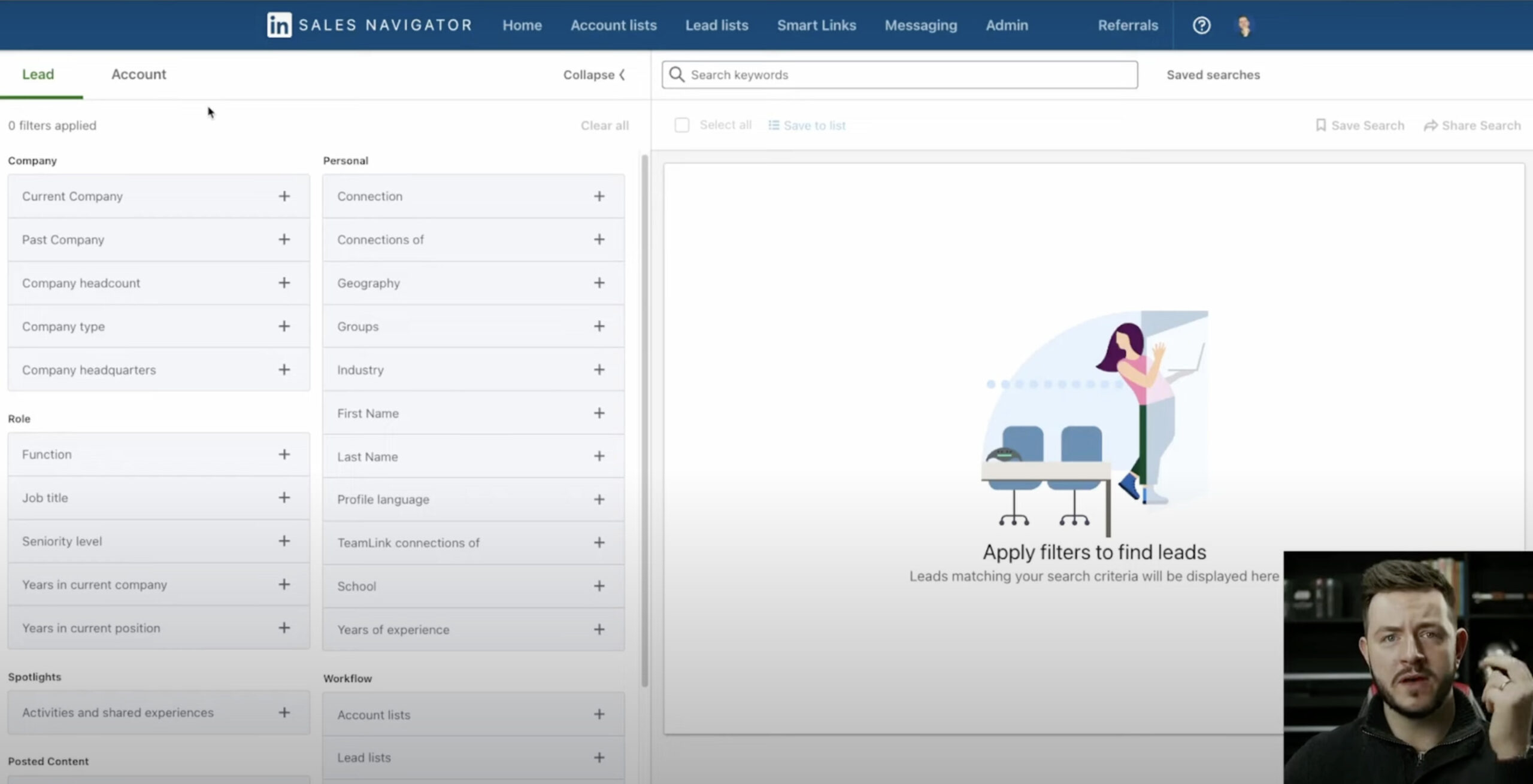Expand the Years of experience filter
Image resolution: width=1533 pixels, height=784 pixels.
click(473, 630)
